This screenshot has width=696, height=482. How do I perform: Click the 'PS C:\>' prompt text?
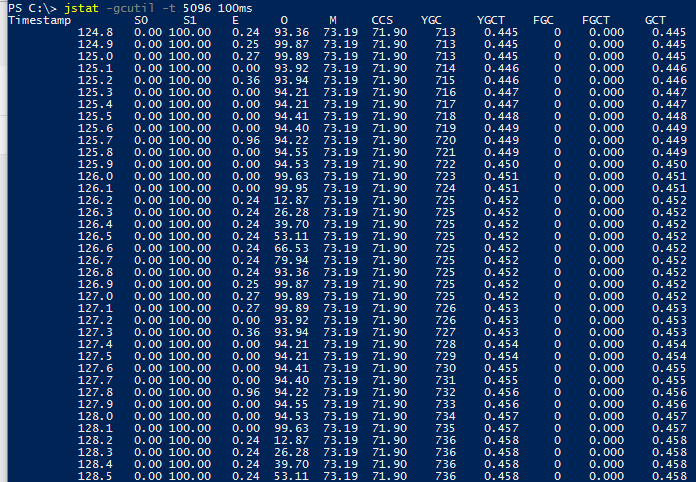point(32,8)
